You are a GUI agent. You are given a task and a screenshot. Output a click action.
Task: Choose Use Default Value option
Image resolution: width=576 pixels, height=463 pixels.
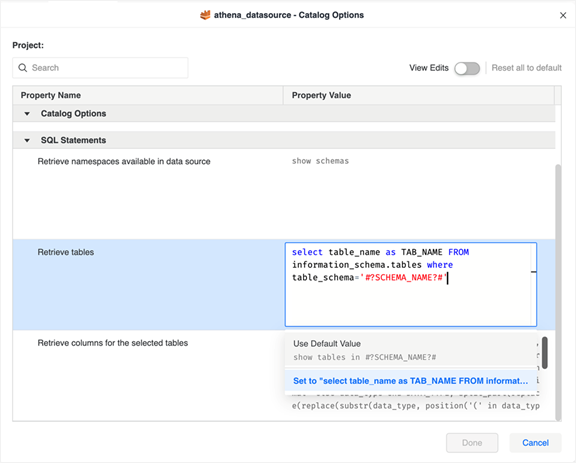411,350
